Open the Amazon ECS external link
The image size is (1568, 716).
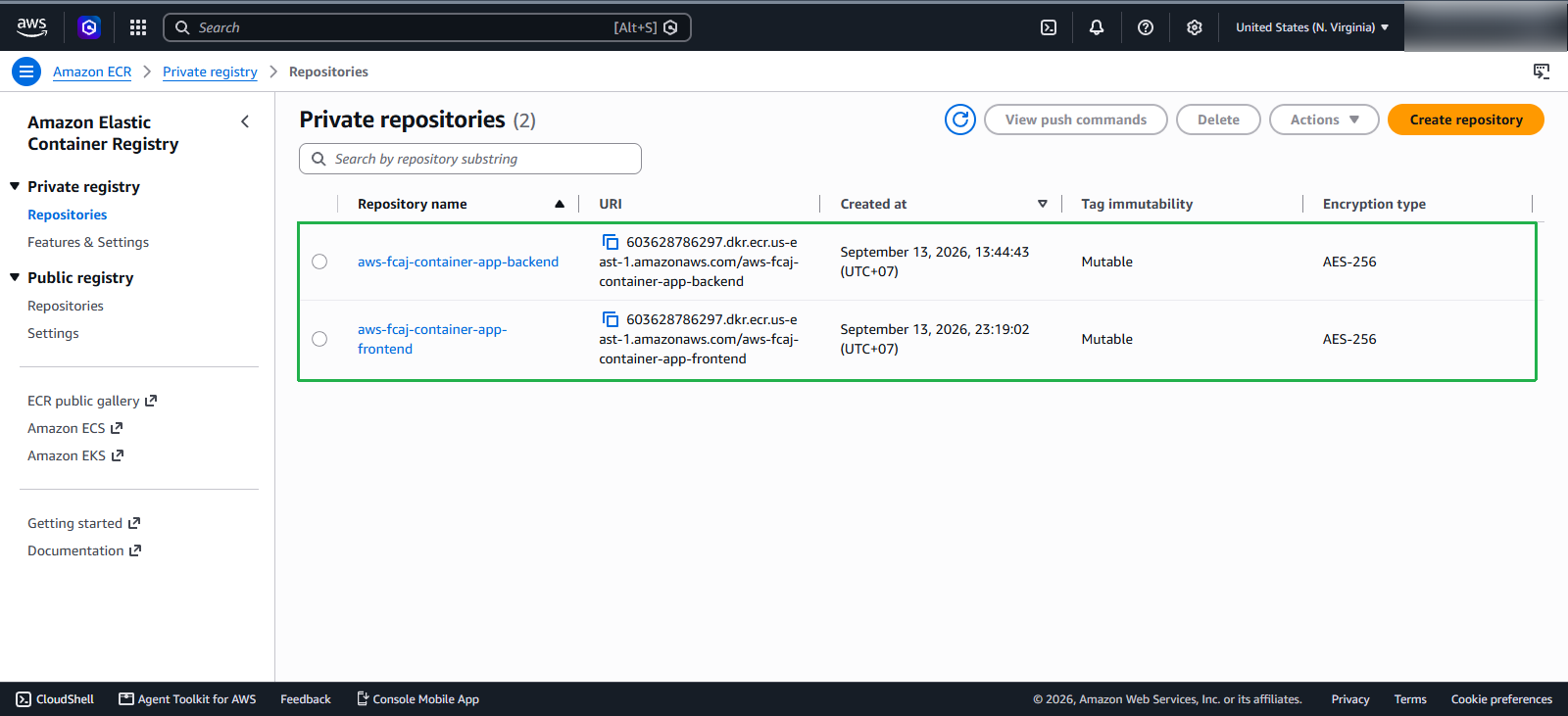[75, 428]
